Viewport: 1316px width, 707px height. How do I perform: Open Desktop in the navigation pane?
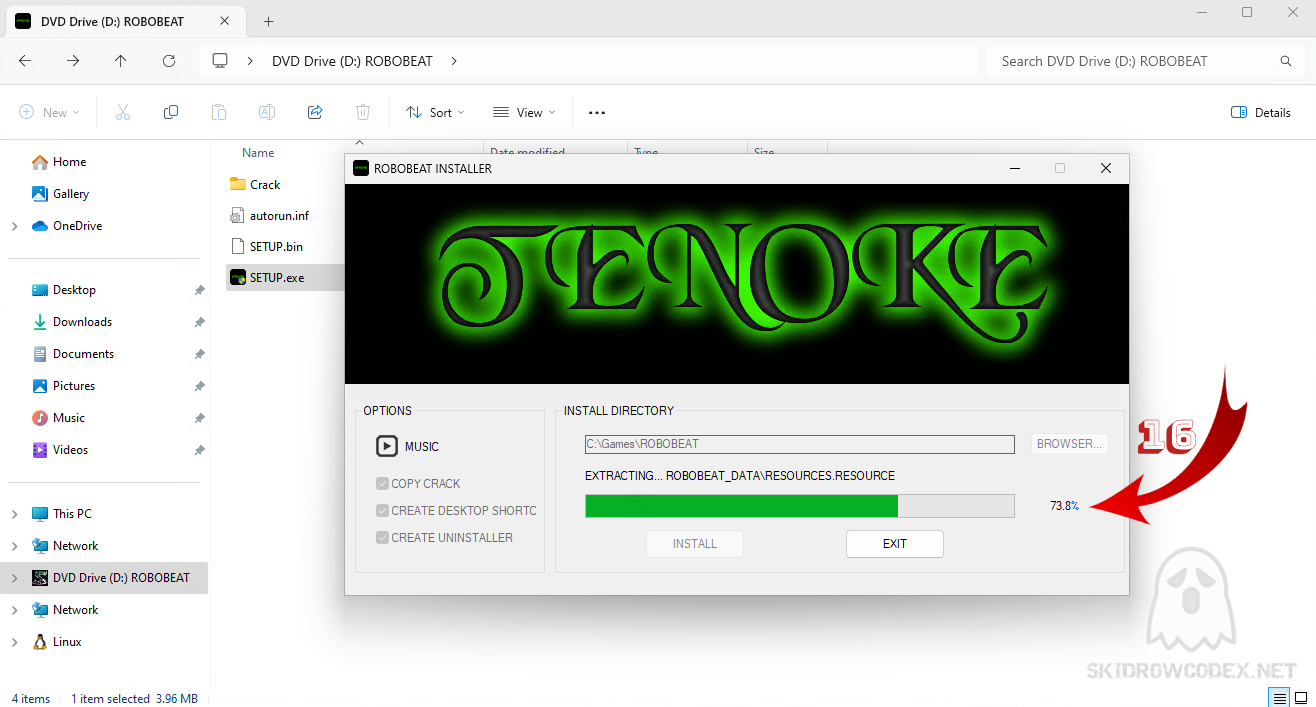pos(65,290)
